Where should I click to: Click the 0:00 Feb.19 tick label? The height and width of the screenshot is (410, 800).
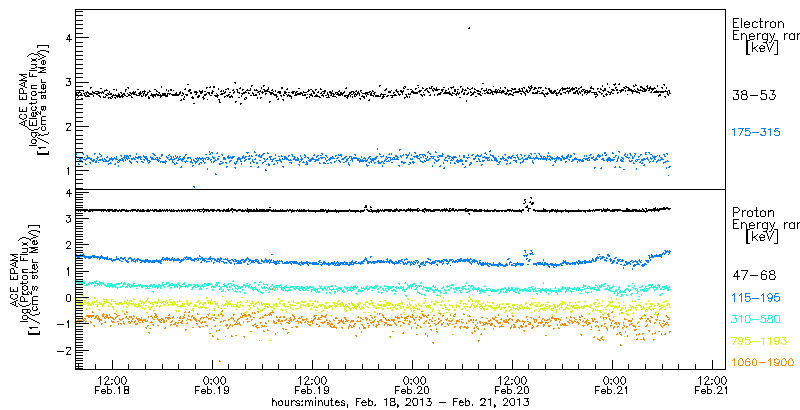tap(212, 386)
